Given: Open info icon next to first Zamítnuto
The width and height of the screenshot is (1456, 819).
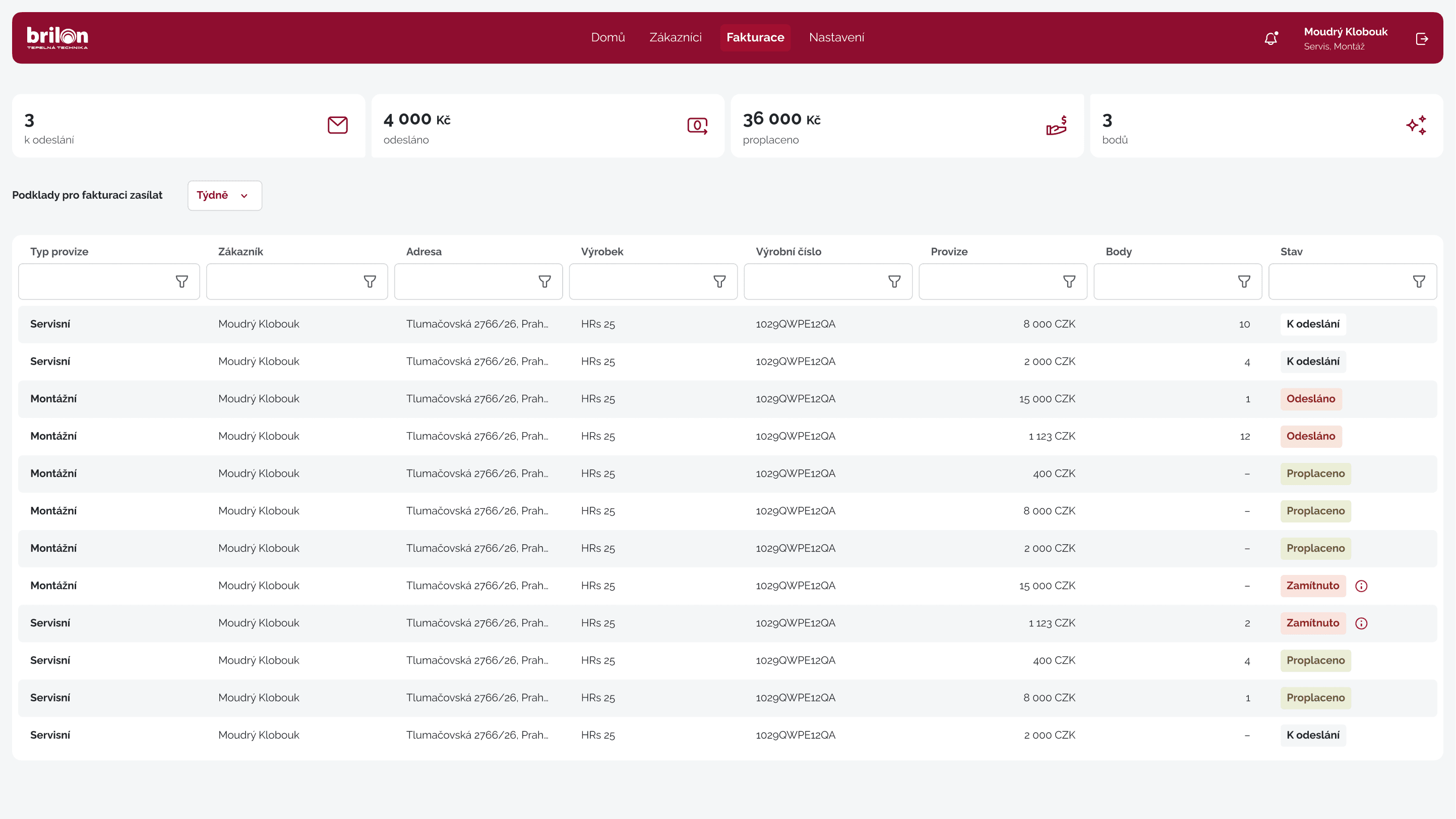Looking at the screenshot, I should [x=1361, y=586].
